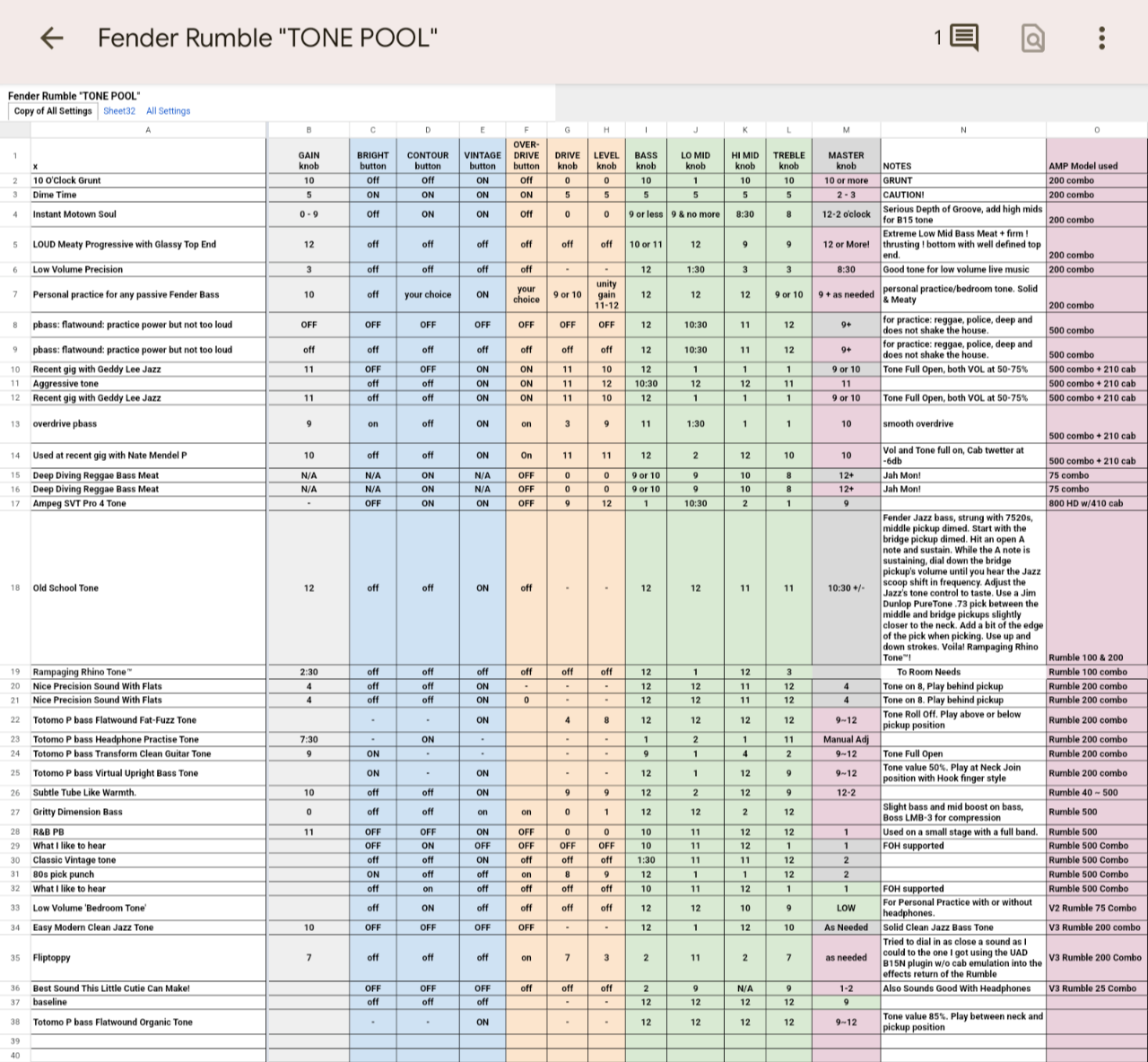Click the BRIGHT button header cell
This screenshot has height=1062, width=1148.
373,156
